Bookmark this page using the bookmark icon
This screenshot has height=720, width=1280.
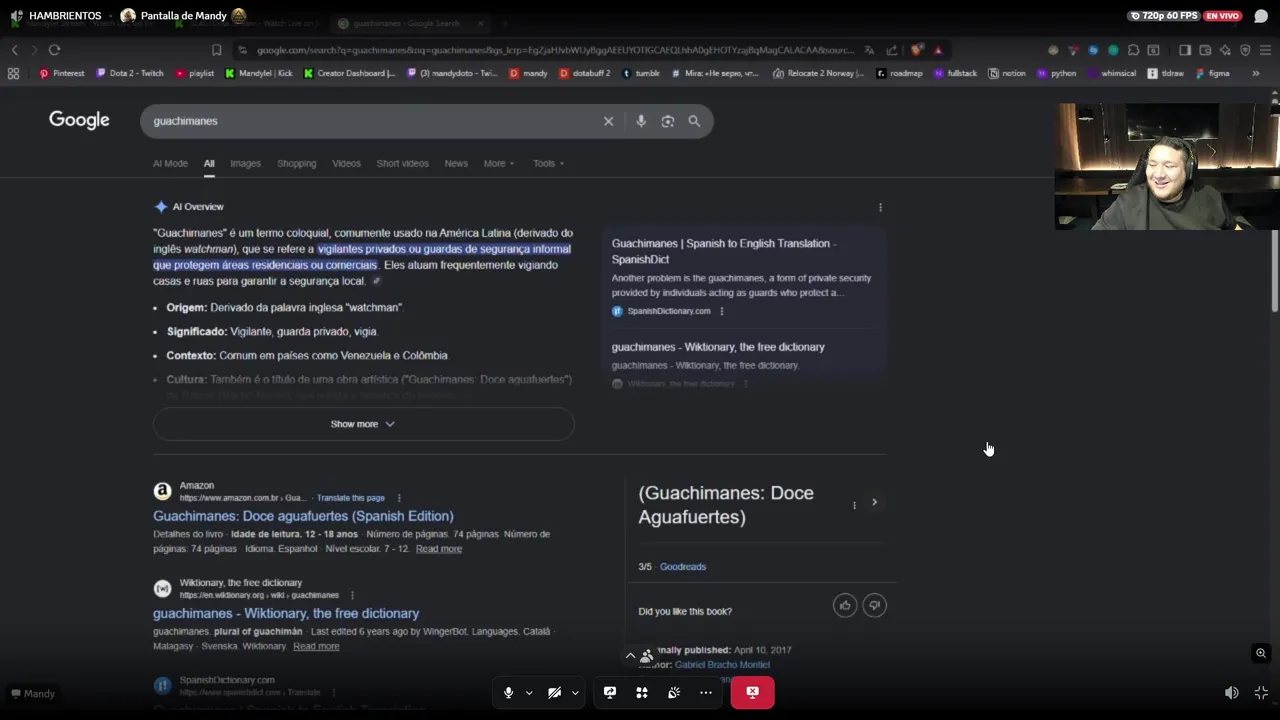(x=216, y=50)
